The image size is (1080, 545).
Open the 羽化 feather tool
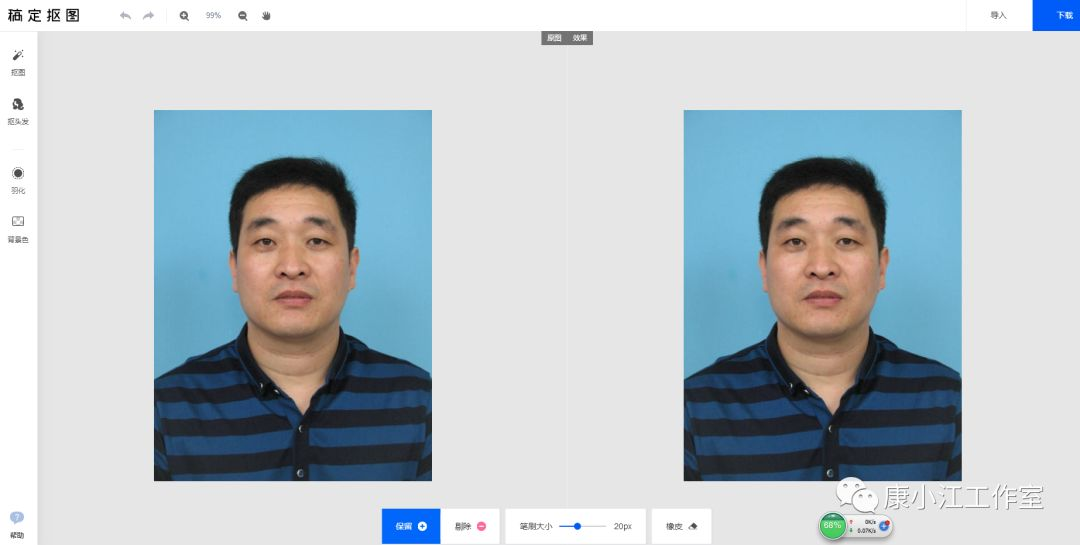(18, 179)
